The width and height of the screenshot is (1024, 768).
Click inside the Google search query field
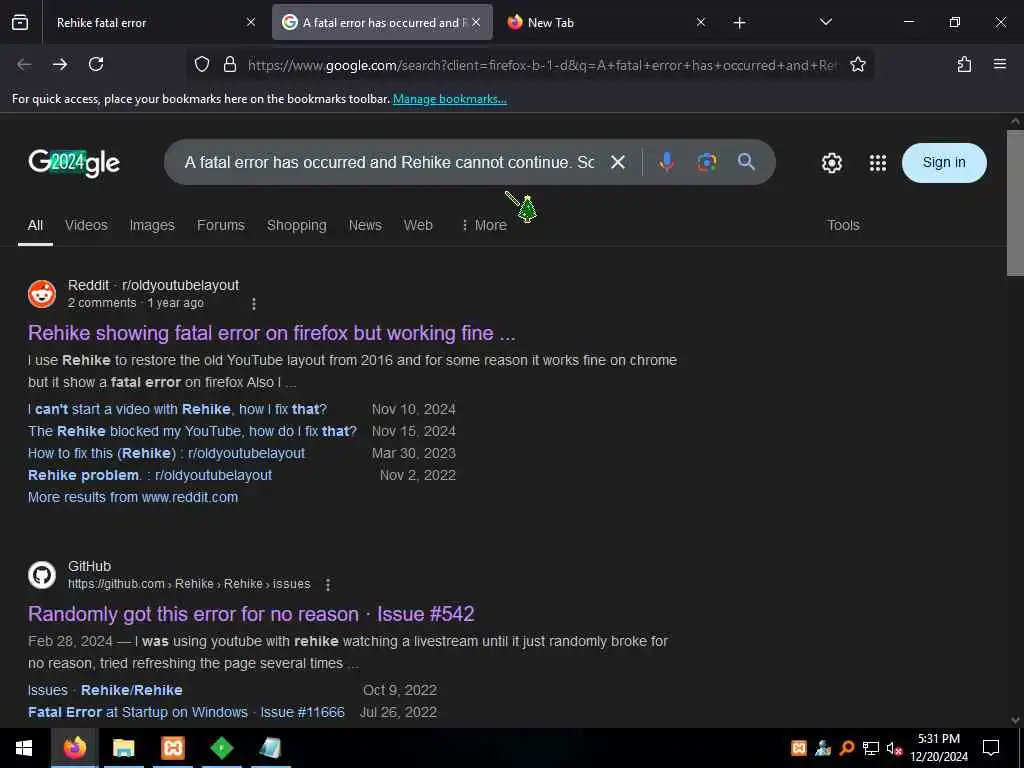point(389,162)
